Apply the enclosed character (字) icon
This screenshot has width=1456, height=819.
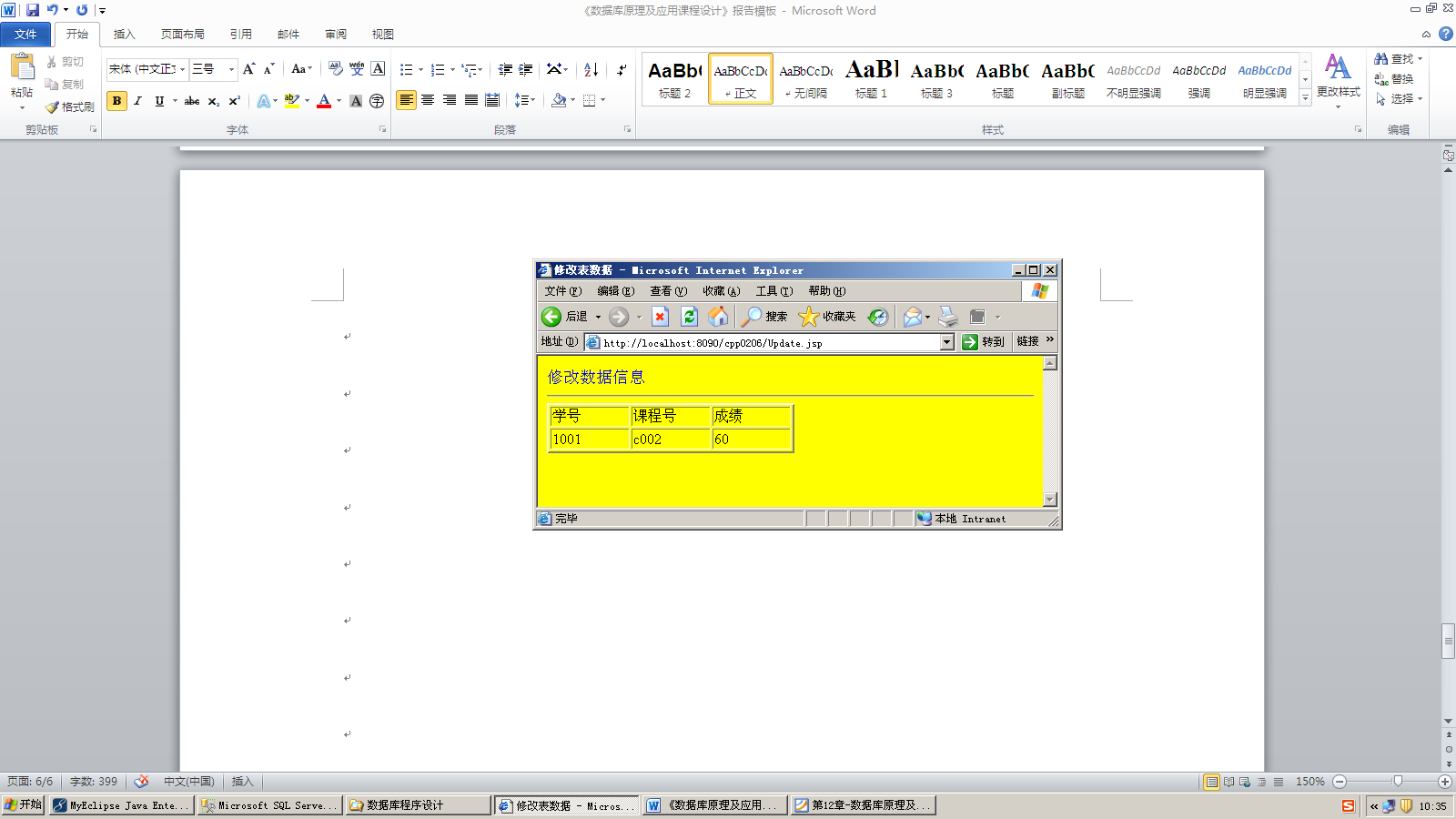pyautogui.click(x=377, y=101)
